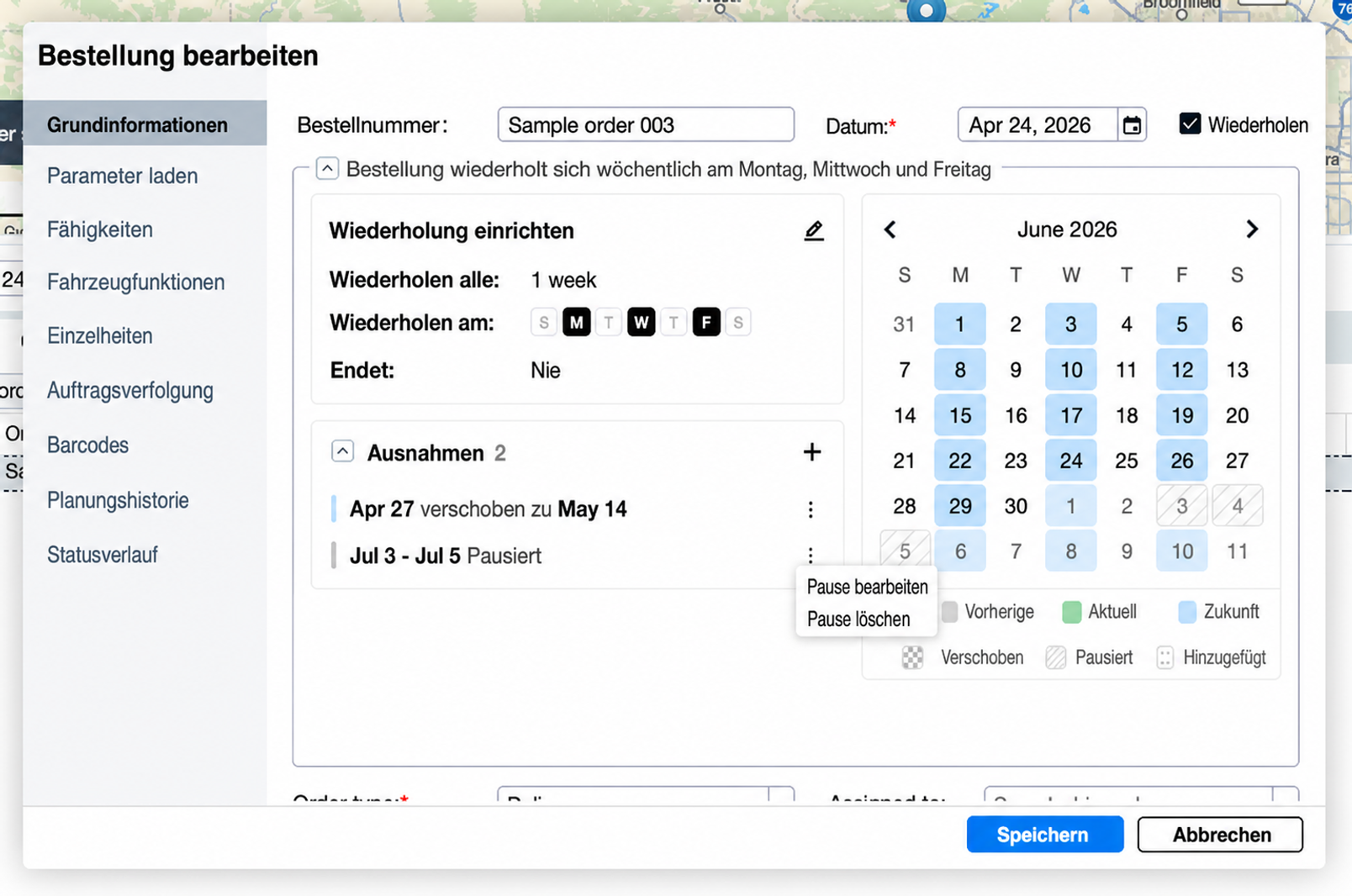The image size is (1352, 896).
Task: Select June 10 in the calendar
Action: click(1070, 370)
